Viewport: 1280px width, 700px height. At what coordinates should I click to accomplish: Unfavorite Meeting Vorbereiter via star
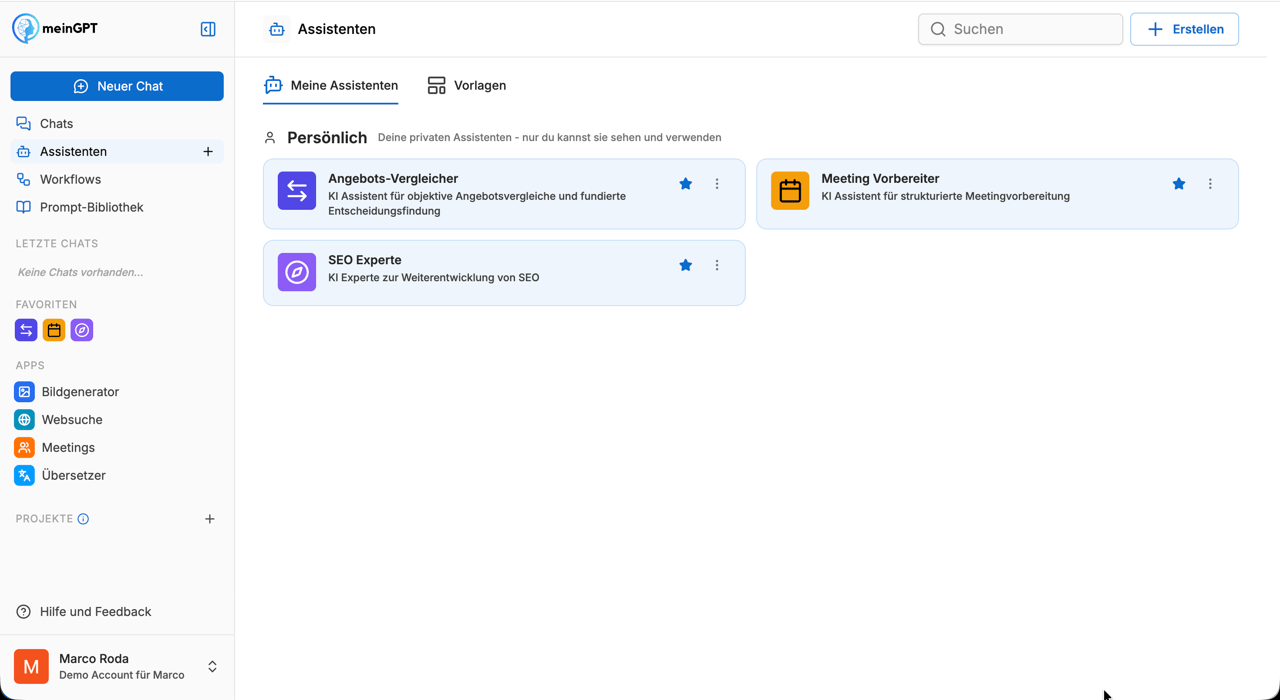click(x=1179, y=184)
